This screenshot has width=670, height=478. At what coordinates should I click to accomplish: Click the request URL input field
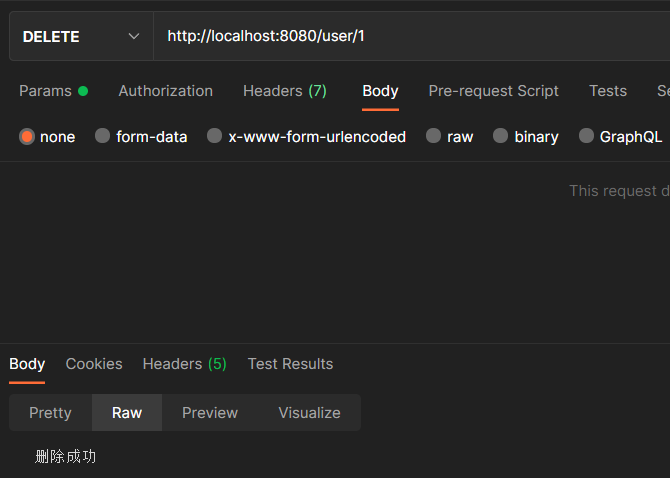[x=400, y=36]
